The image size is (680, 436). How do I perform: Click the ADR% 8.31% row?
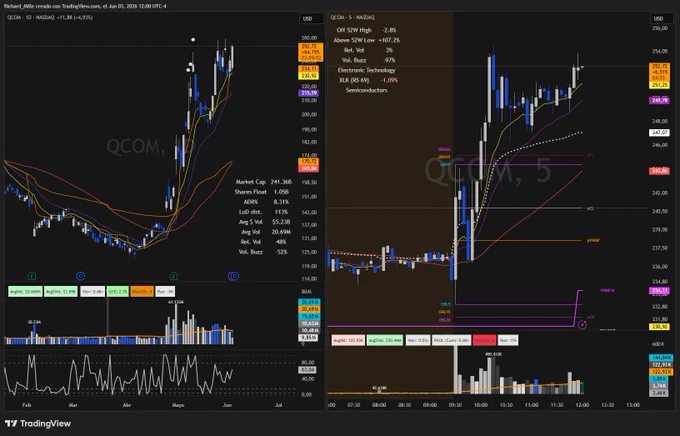coord(266,202)
